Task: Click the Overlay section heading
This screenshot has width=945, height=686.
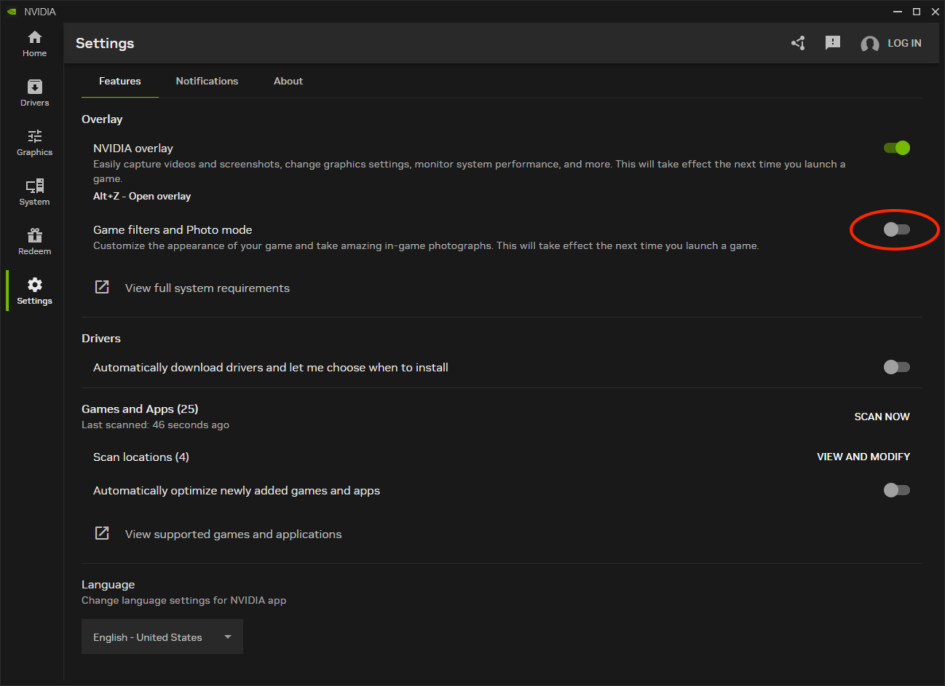Action: pos(102,119)
